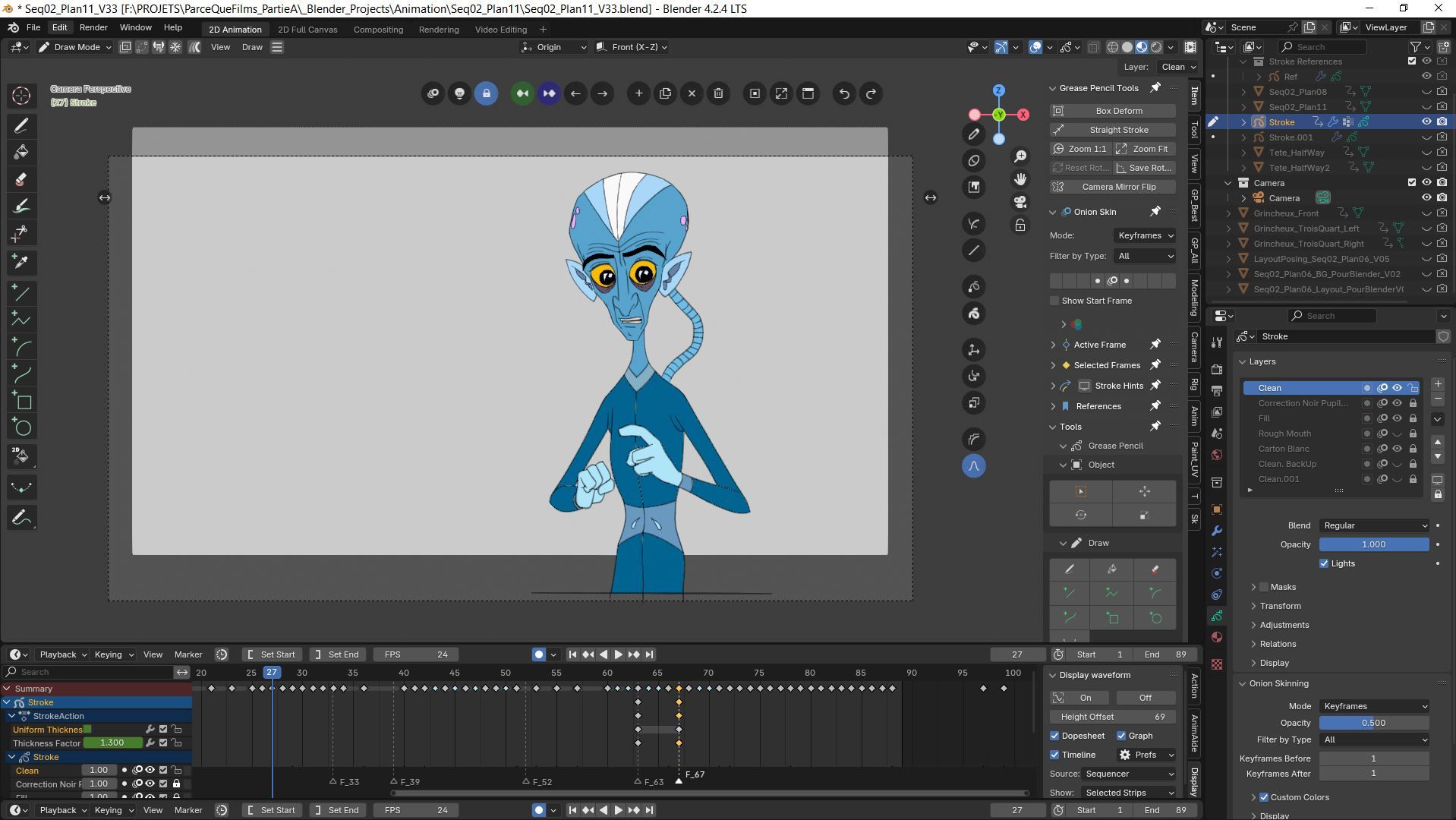Click the plus add frame icon
This screenshot has height=820, width=1456.
tap(638, 93)
